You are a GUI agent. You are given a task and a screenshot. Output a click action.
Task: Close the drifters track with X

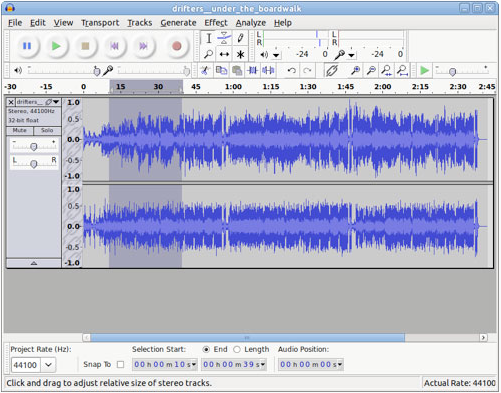(x=11, y=102)
